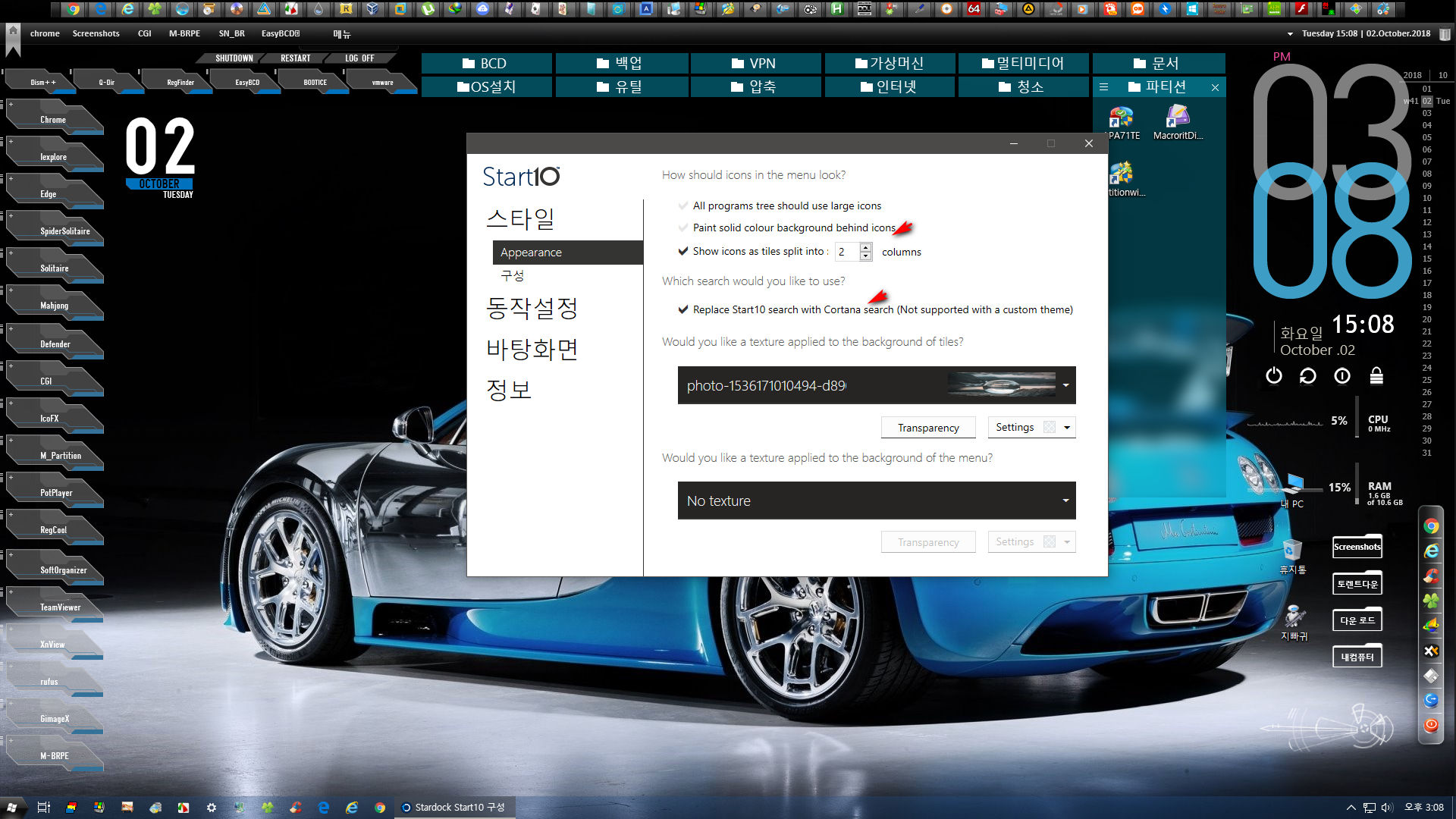Click the restart circular arrow widget icon

click(1308, 375)
